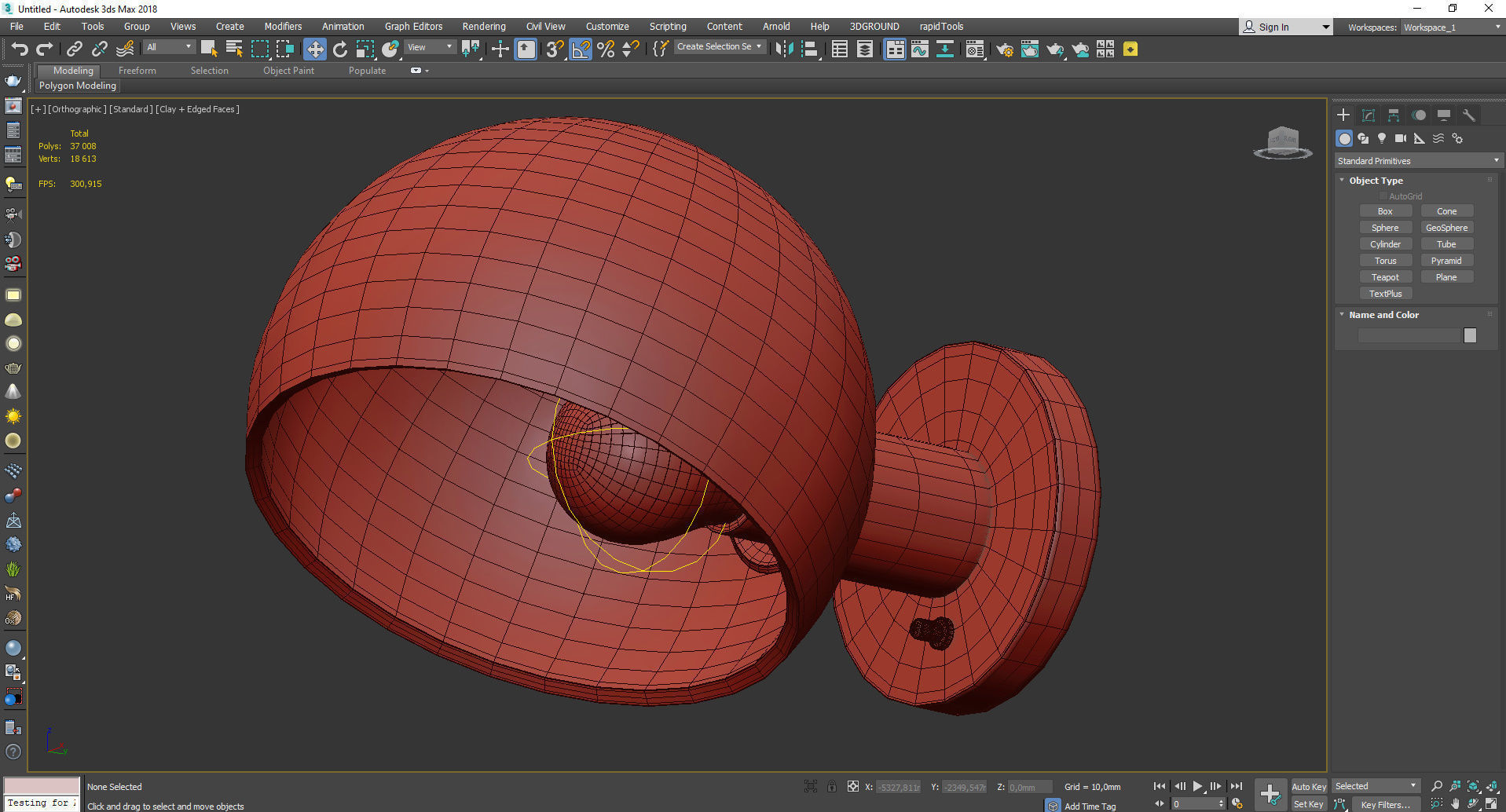This screenshot has height=812, width=1506.
Task: Open the Rendering menu
Action: 483,27
